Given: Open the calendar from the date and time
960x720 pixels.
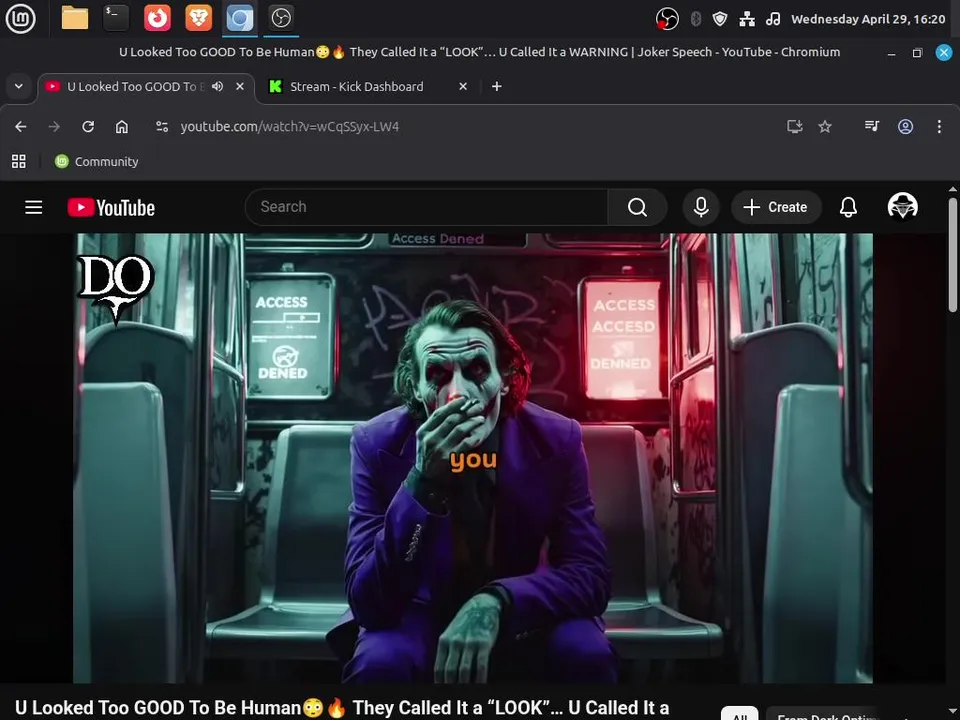Looking at the screenshot, I should coord(868,19).
